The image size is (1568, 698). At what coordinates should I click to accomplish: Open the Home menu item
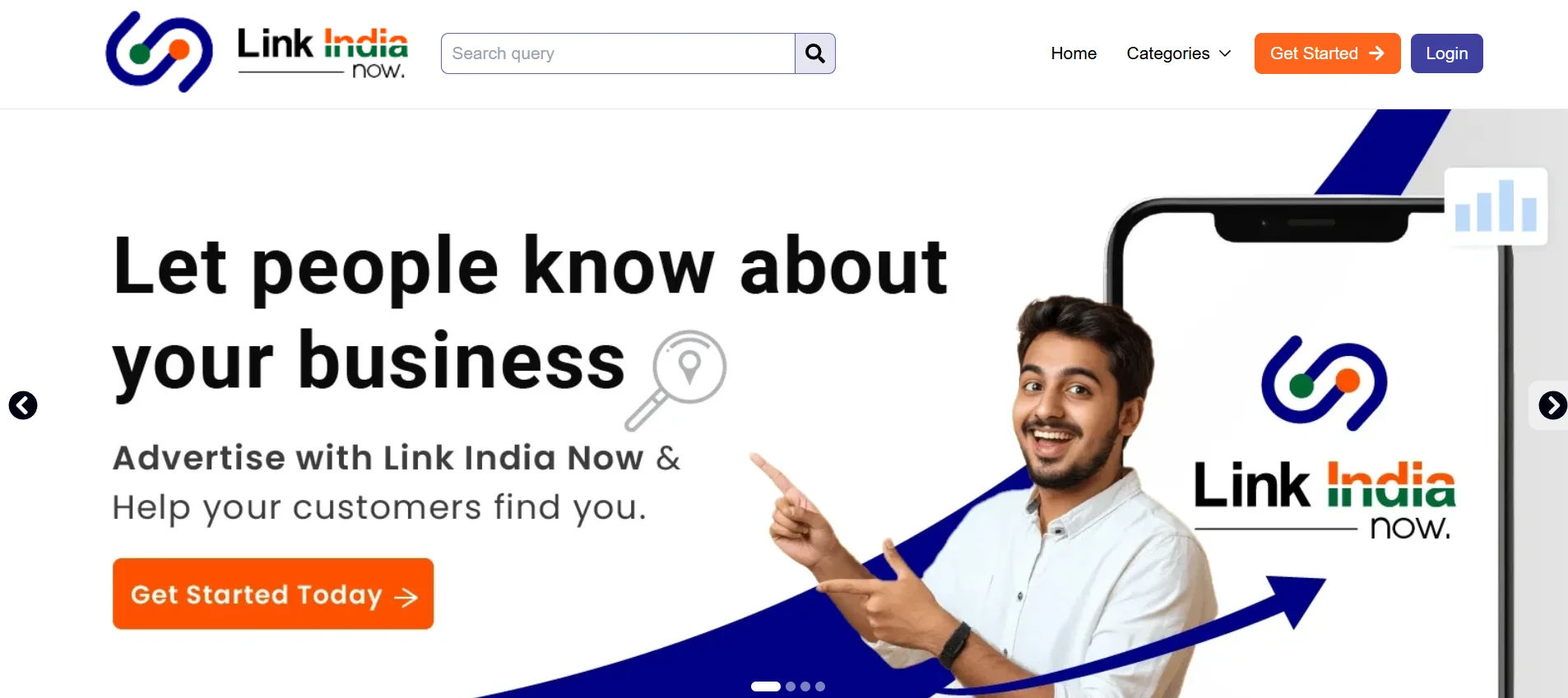[1074, 53]
